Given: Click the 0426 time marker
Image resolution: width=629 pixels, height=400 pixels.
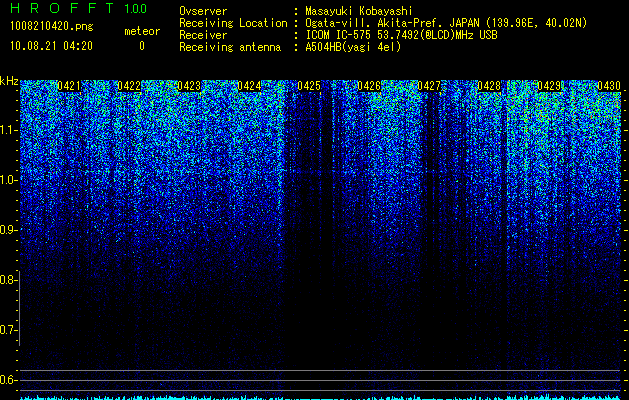Looking at the screenshot, I should click(369, 86).
